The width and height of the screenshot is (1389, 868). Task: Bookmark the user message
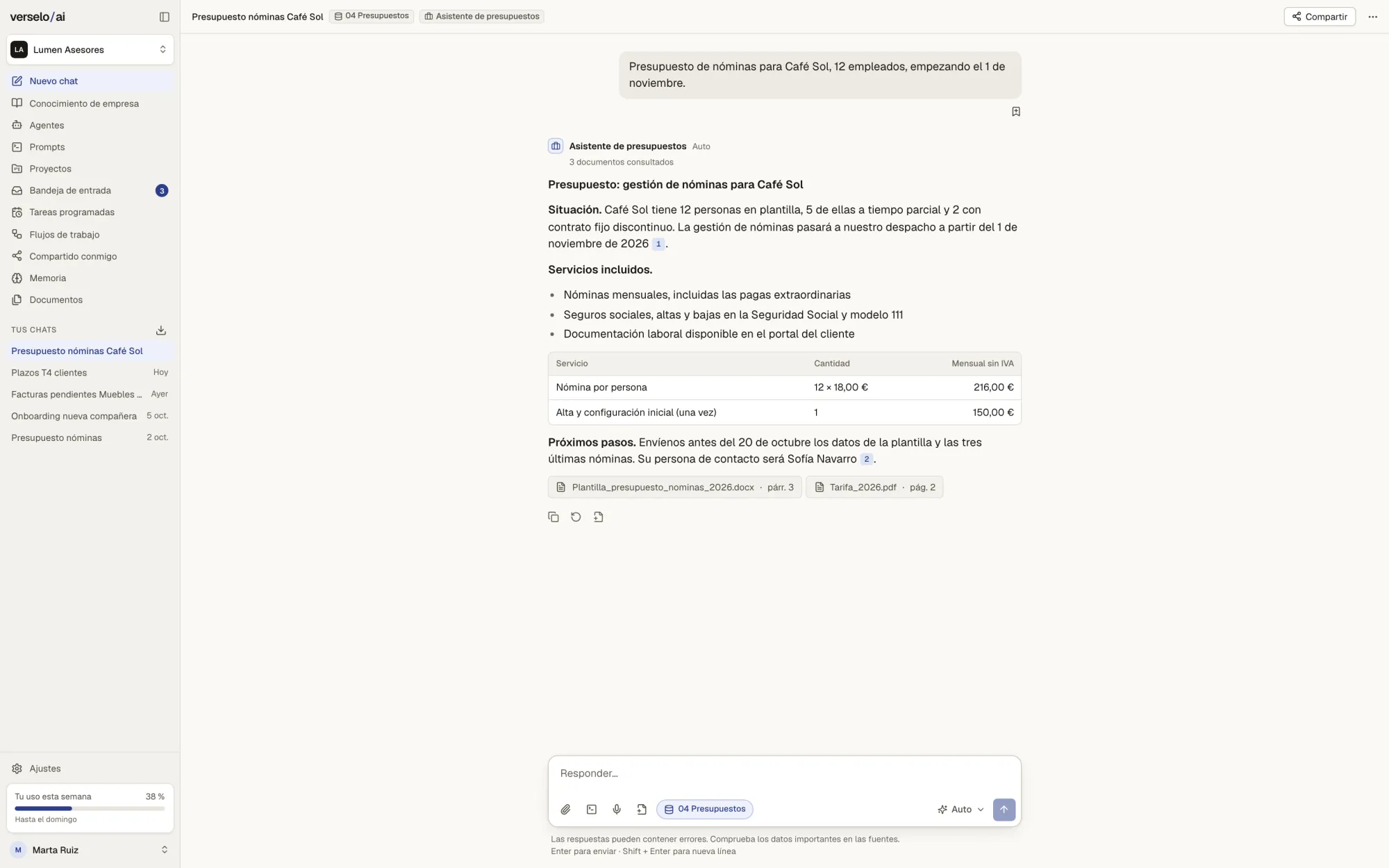click(x=1015, y=112)
